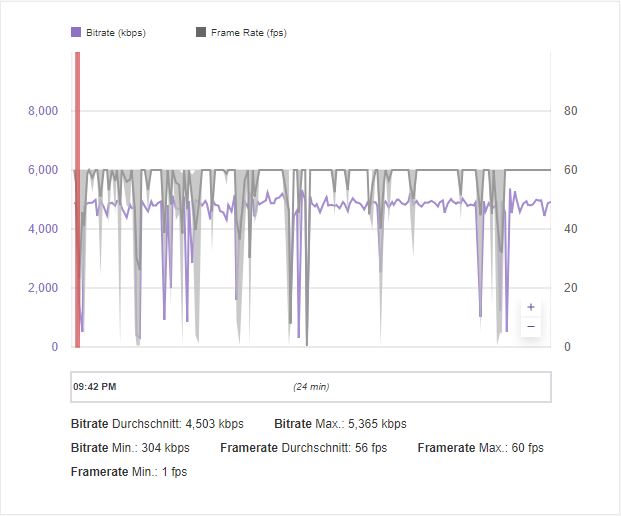Click the zoom out minus button
This screenshot has width=621, height=516.
(530, 327)
